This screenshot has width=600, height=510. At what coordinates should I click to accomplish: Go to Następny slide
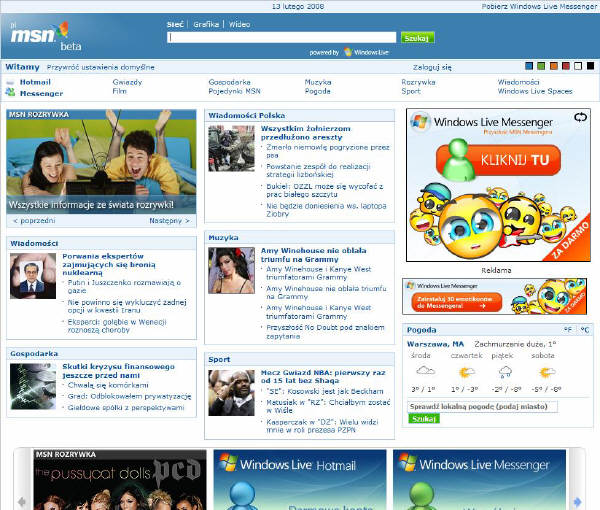(x=170, y=220)
